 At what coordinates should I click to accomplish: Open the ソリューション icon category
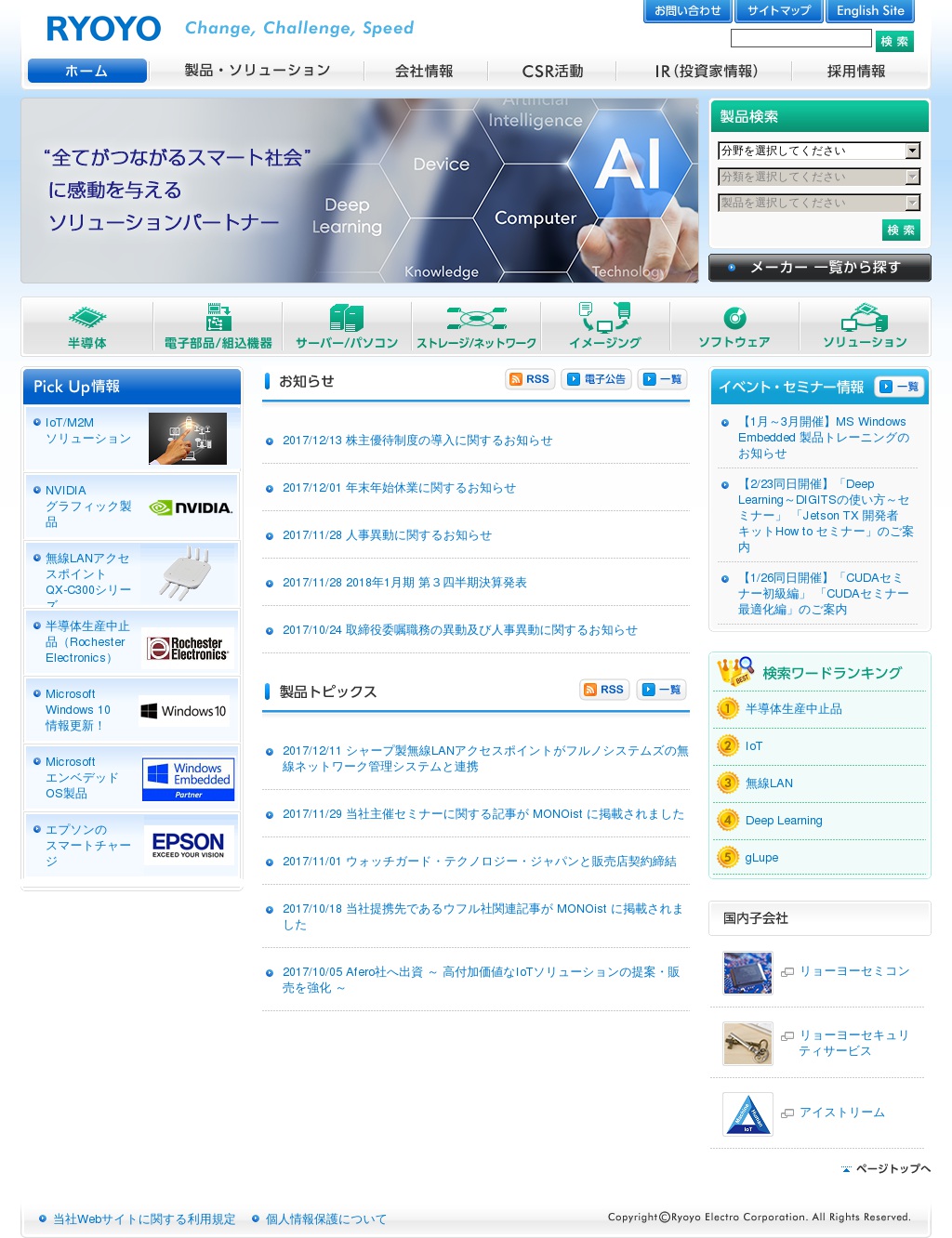coord(865,326)
